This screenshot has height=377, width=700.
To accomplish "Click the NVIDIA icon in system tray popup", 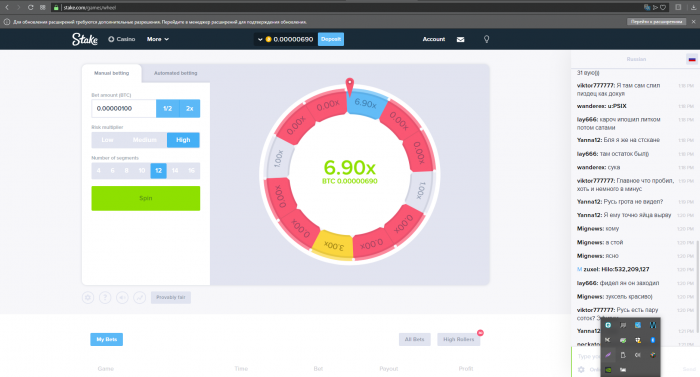I will [608, 369].
